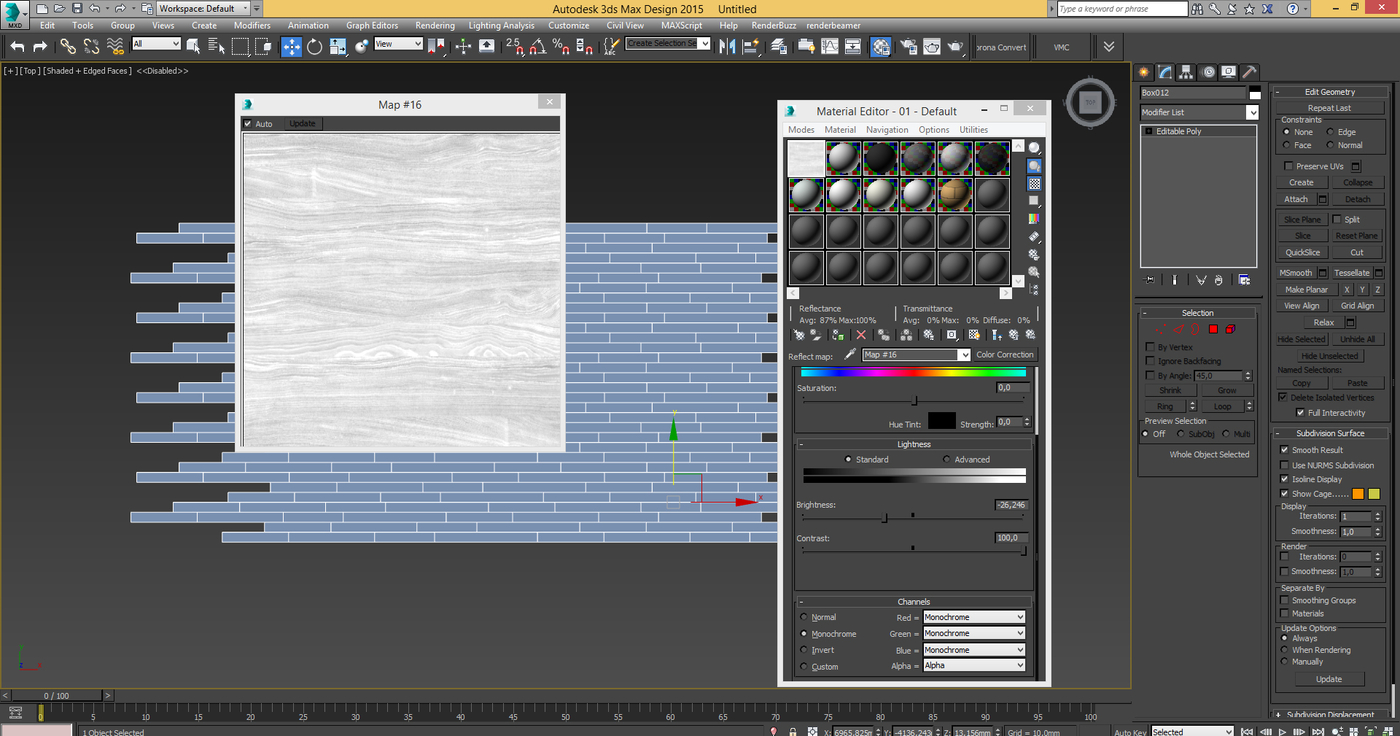Open the Green channel Monochrome dropdown
This screenshot has height=736, width=1400.
(x=974, y=633)
